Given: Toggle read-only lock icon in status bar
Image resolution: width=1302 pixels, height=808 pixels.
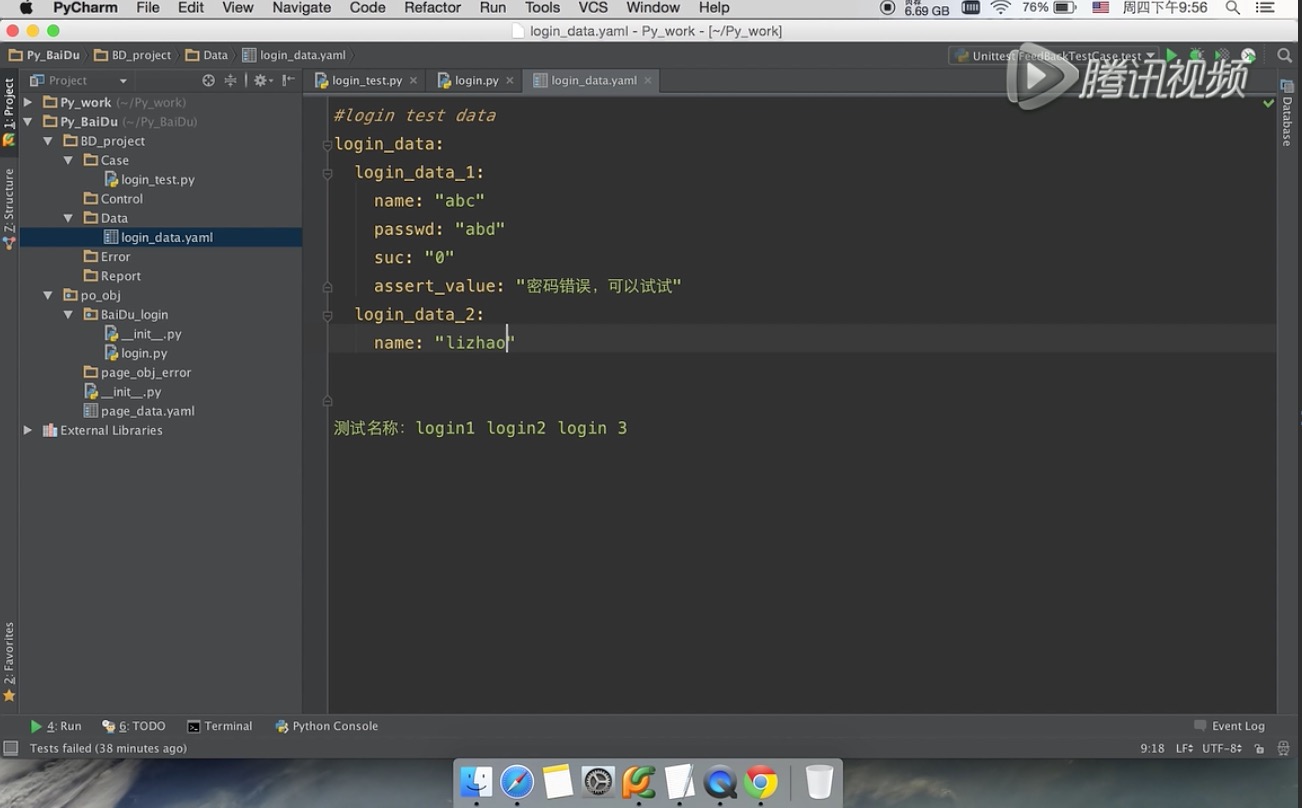Looking at the screenshot, I should 1259,748.
